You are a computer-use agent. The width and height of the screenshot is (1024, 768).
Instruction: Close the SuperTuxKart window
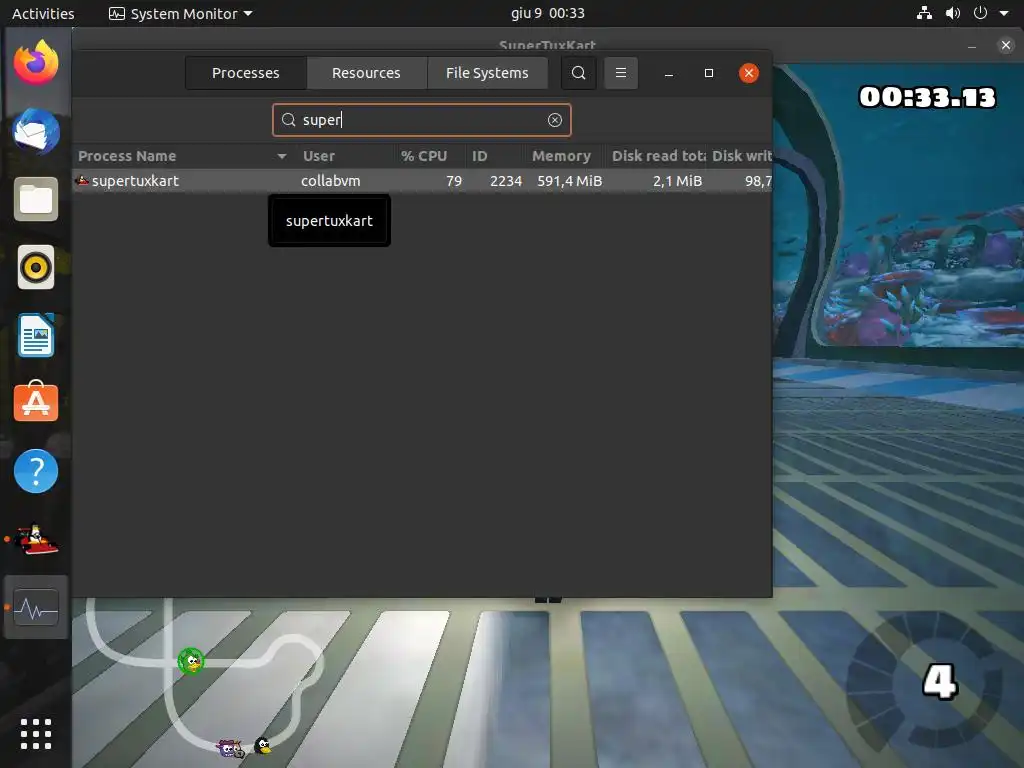[x=1006, y=45]
